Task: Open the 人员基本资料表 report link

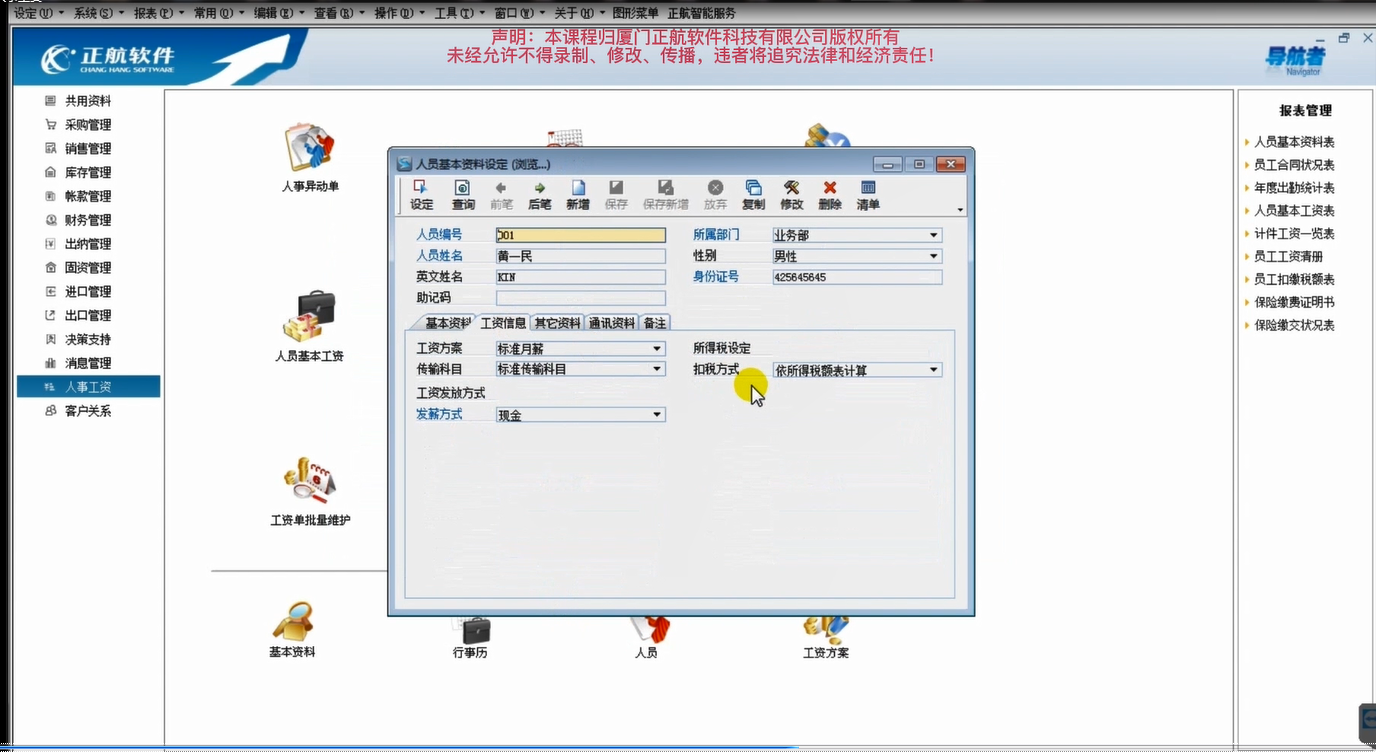Action: pyautogui.click(x=1294, y=142)
